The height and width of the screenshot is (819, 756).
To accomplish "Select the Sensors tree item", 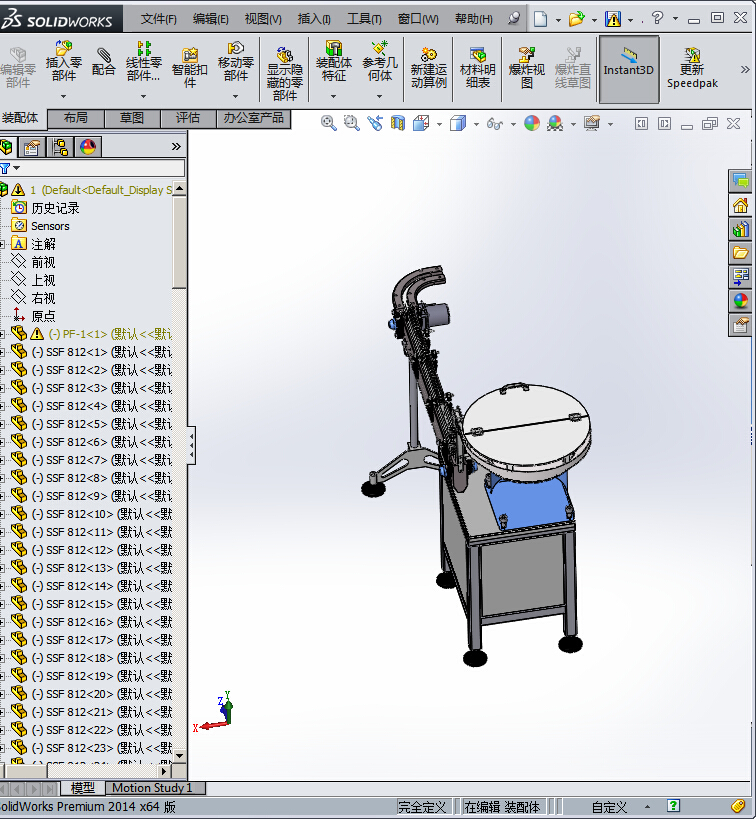I will pos(50,226).
